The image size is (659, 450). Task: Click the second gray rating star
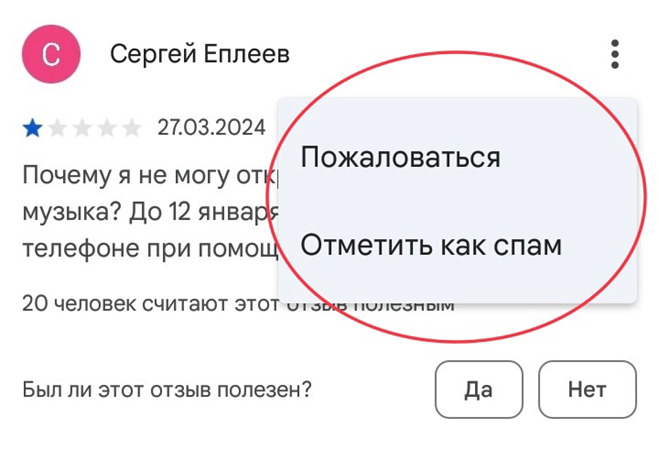pyautogui.click(x=58, y=128)
